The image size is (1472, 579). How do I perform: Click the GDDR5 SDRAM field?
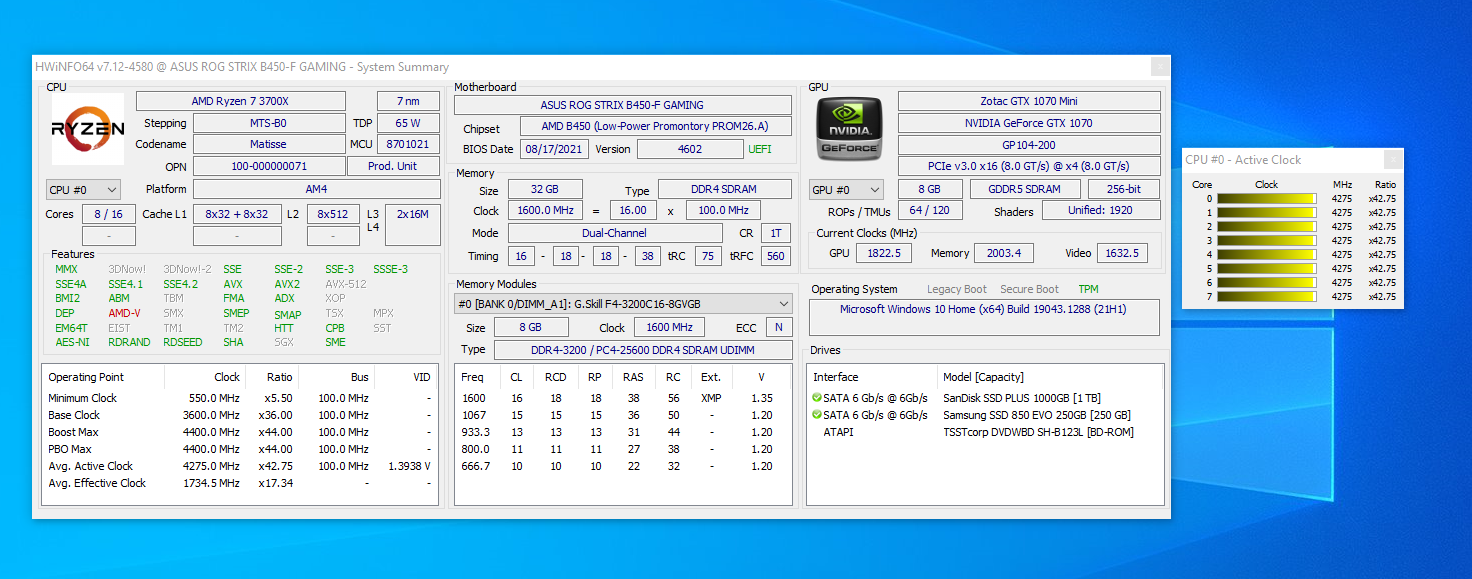pyautogui.click(x=1025, y=189)
